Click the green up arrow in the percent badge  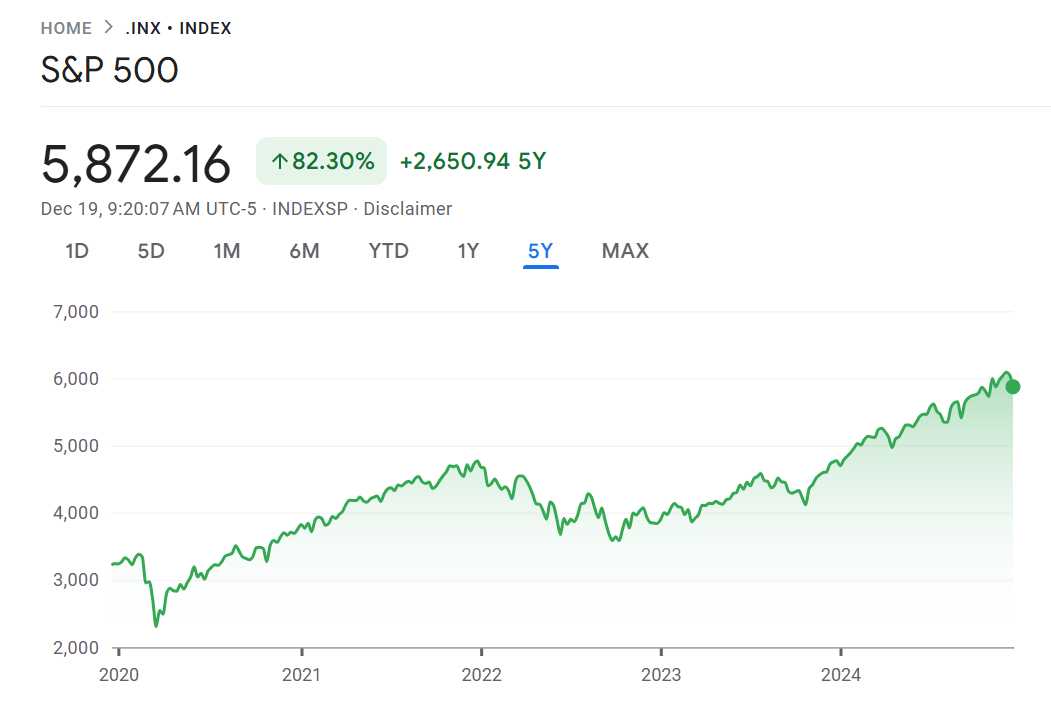click(x=280, y=161)
